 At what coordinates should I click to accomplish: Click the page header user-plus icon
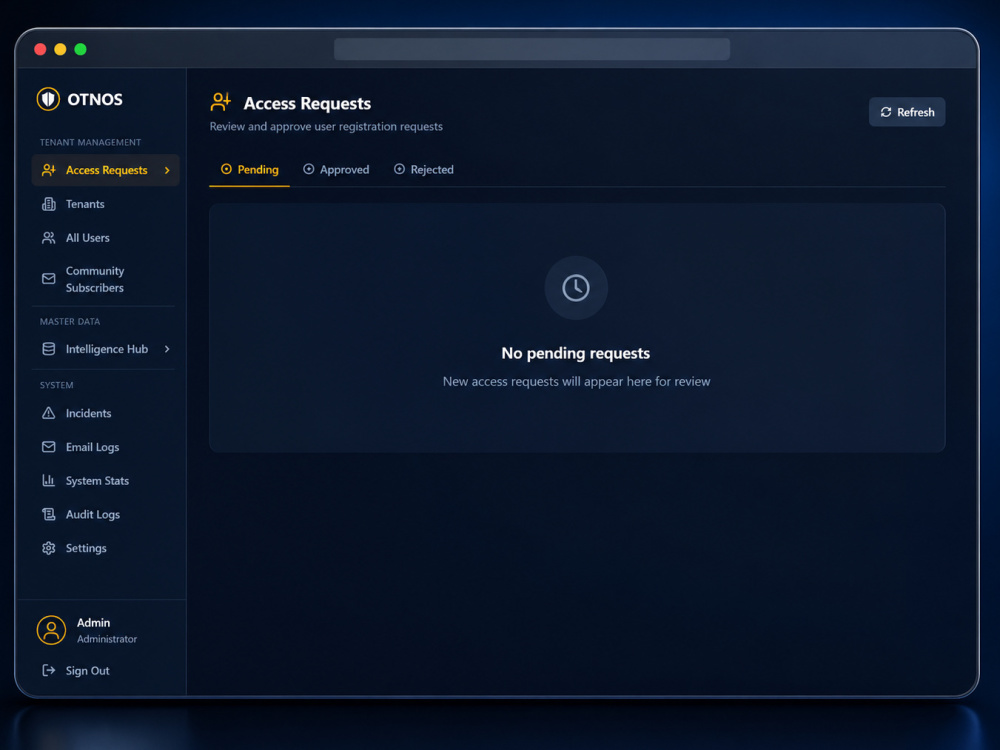pyautogui.click(x=221, y=102)
